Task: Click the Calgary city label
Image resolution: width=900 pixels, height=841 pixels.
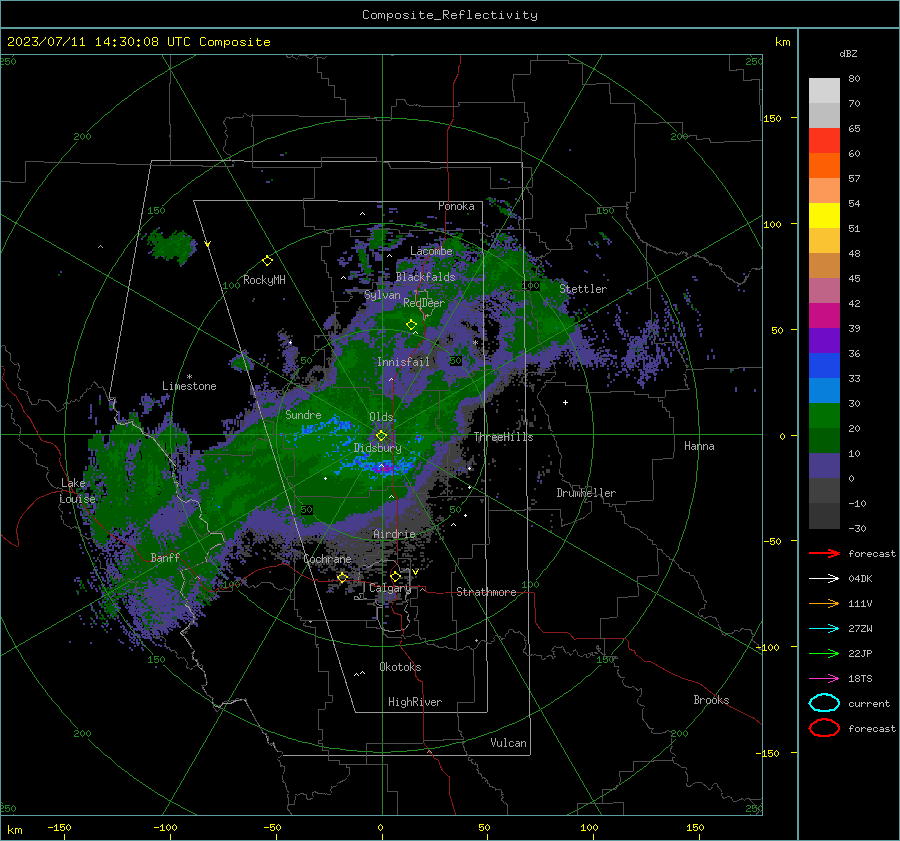Action: click(x=390, y=588)
